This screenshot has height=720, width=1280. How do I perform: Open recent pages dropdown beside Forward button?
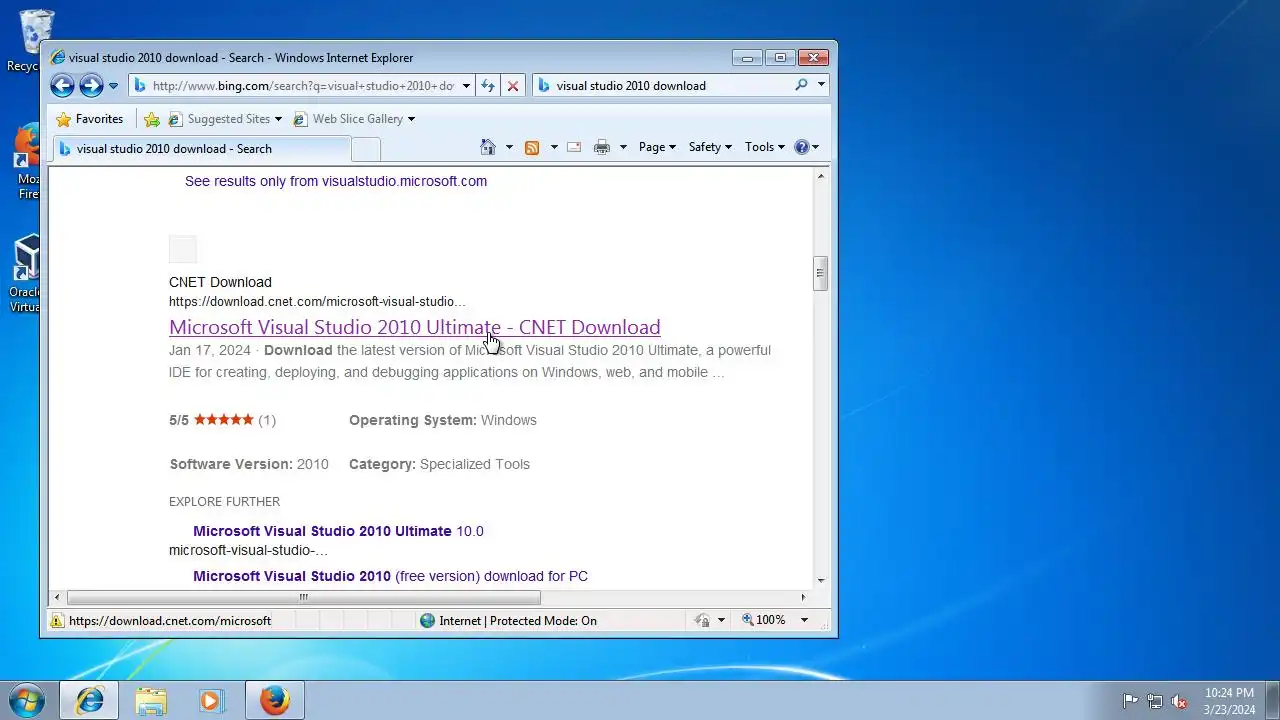(x=113, y=86)
